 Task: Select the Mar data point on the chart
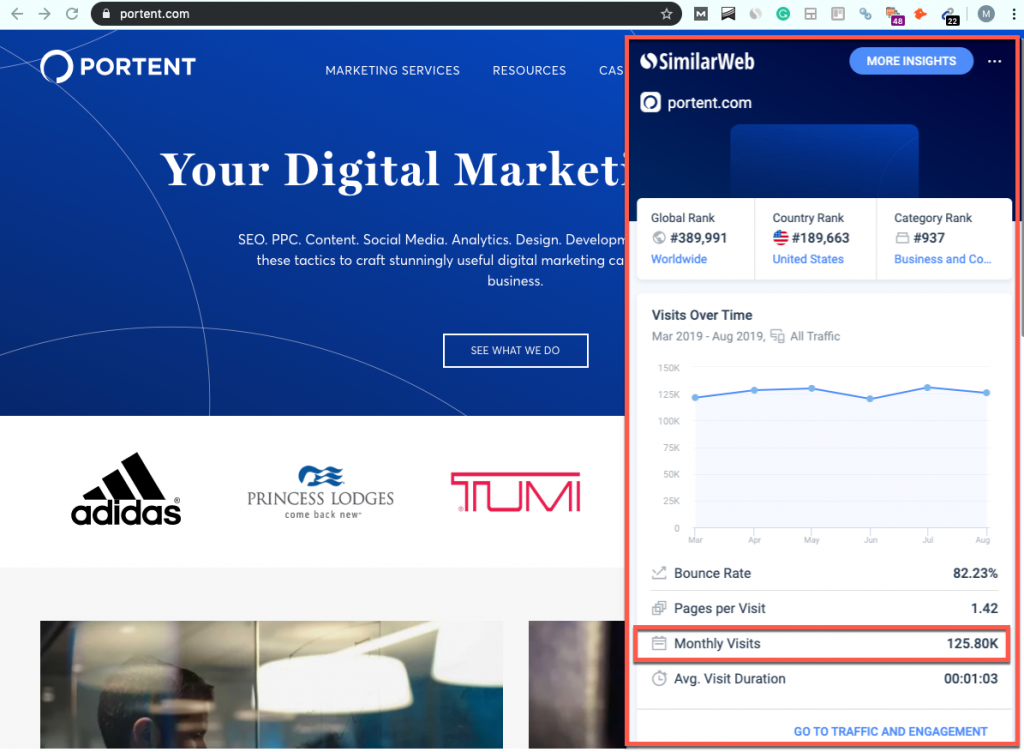point(696,398)
